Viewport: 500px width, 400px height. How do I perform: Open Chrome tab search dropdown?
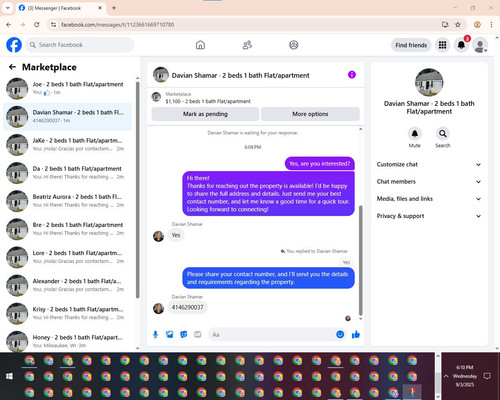[8, 8]
